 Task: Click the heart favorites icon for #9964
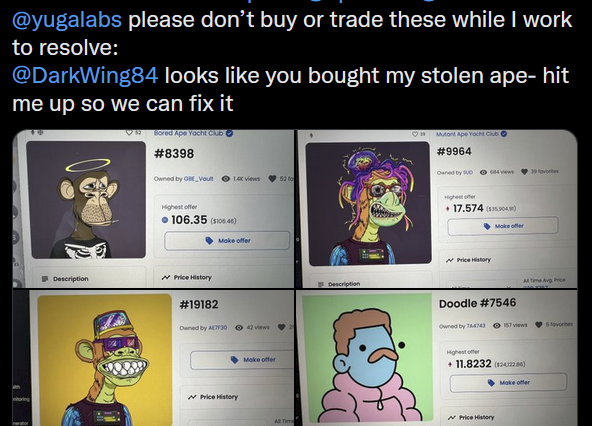(524, 171)
